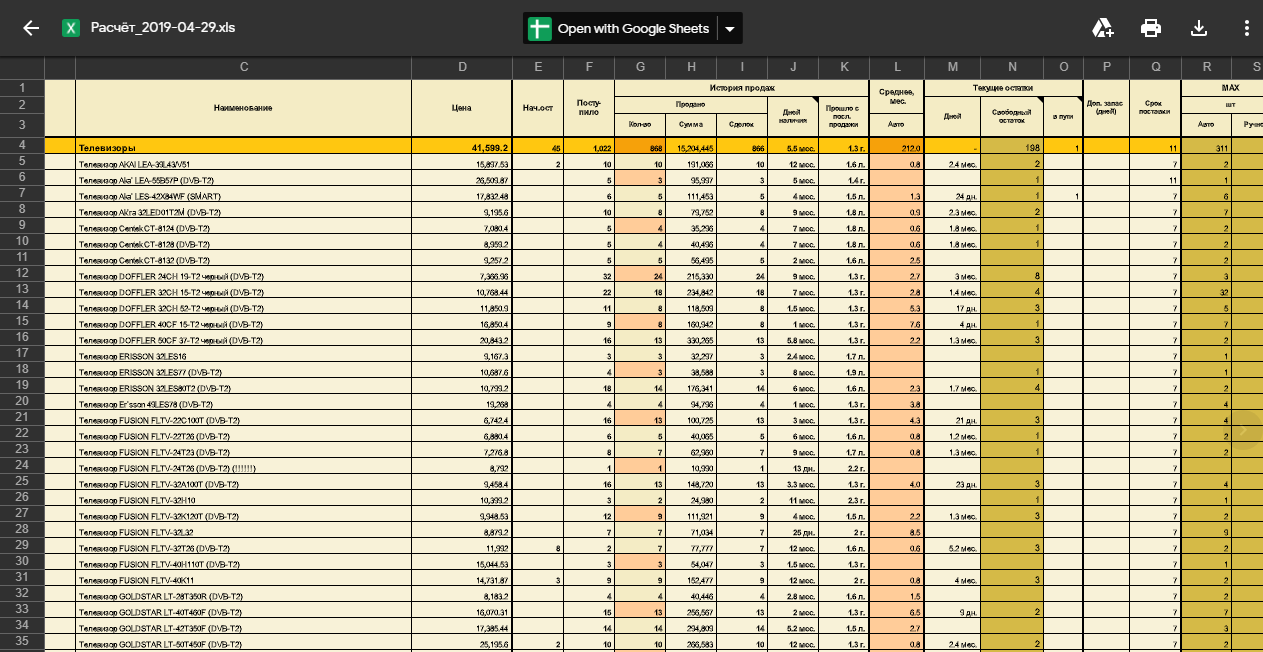The width and height of the screenshot is (1263, 652).
Task: Click the Google Sheets icon in the Open with button
Action: coord(540,28)
